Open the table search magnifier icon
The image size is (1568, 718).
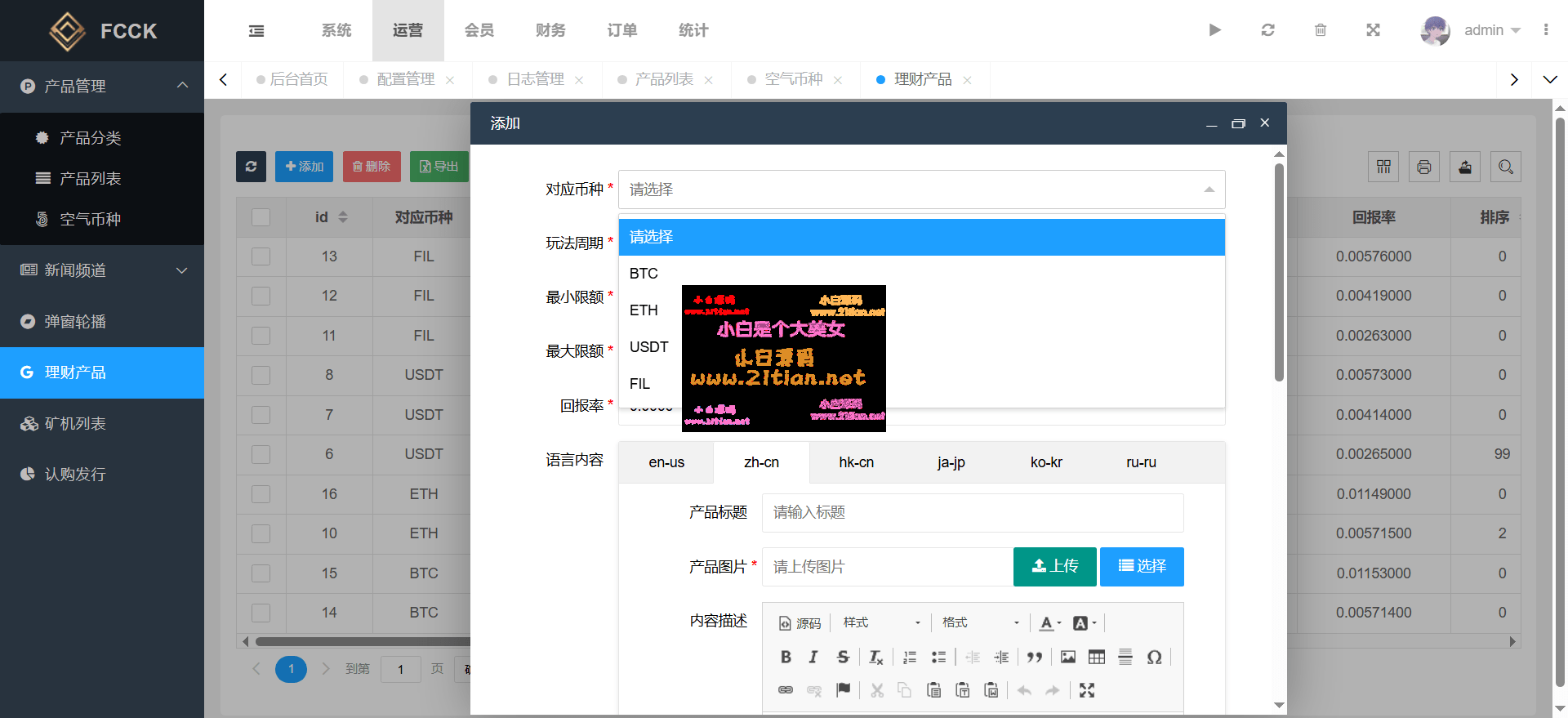(x=1505, y=167)
